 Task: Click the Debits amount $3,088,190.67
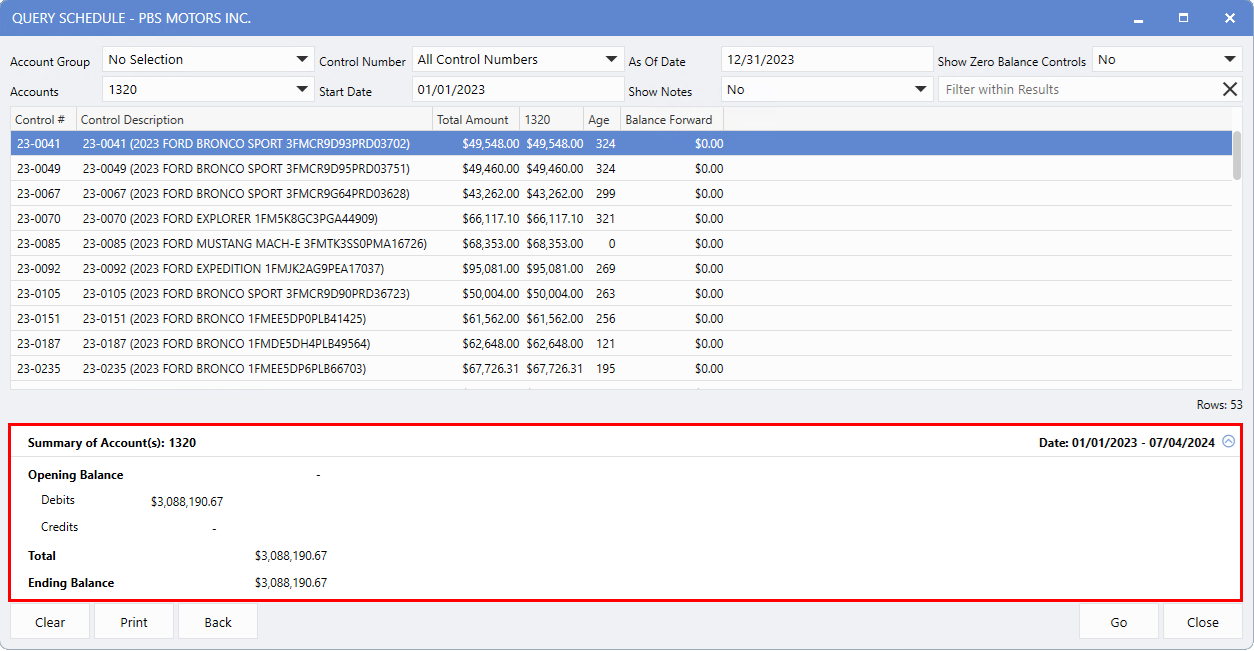[x=187, y=501]
